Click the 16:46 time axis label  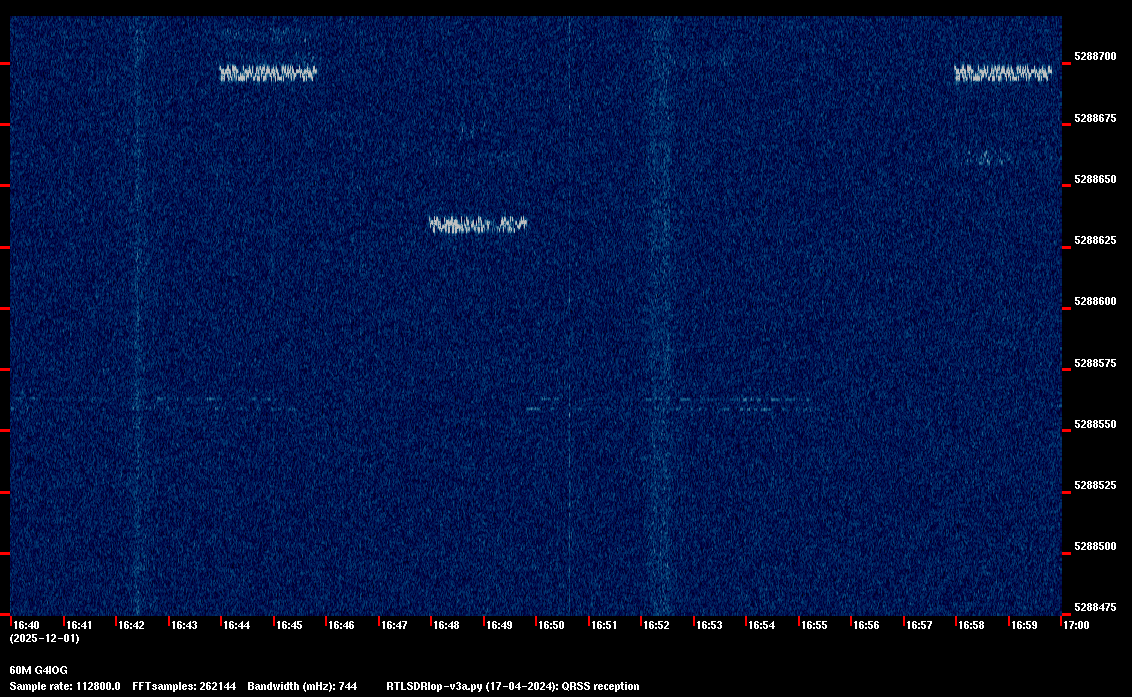pyautogui.click(x=341, y=625)
